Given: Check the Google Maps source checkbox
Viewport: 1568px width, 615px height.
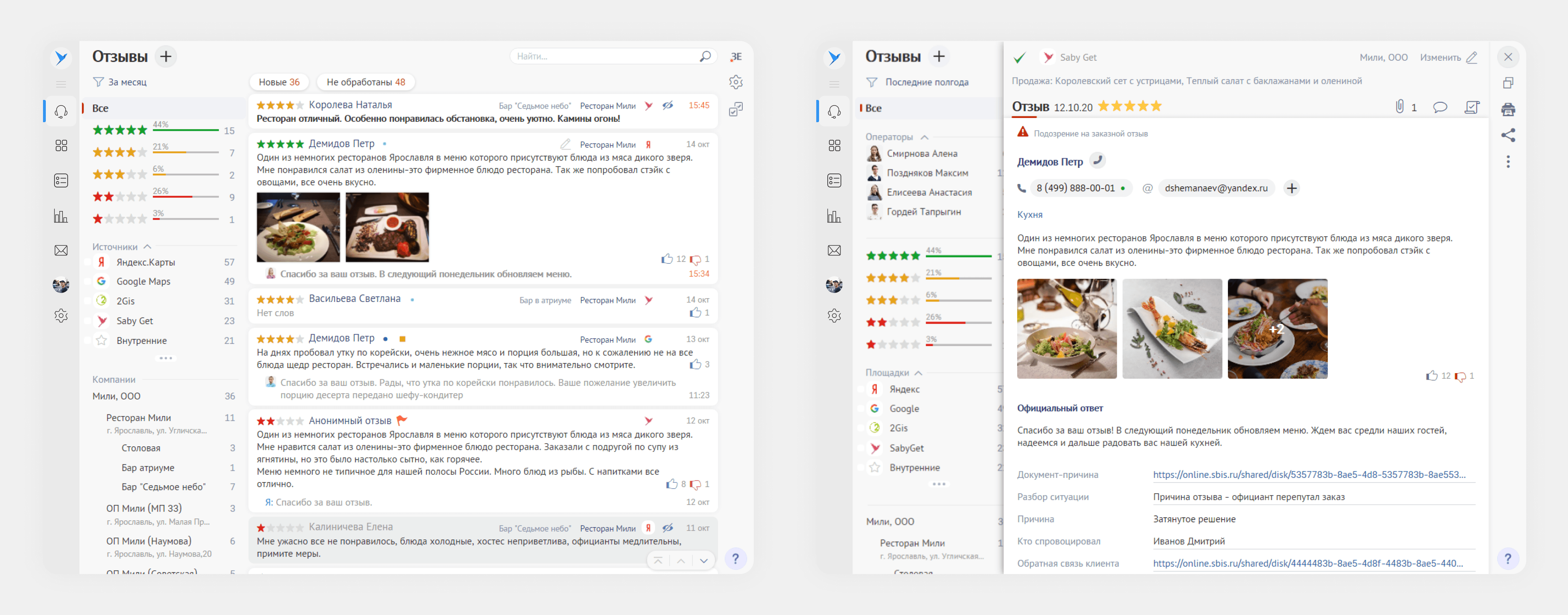Looking at the screenshot, I should click(x=88, y=281).
